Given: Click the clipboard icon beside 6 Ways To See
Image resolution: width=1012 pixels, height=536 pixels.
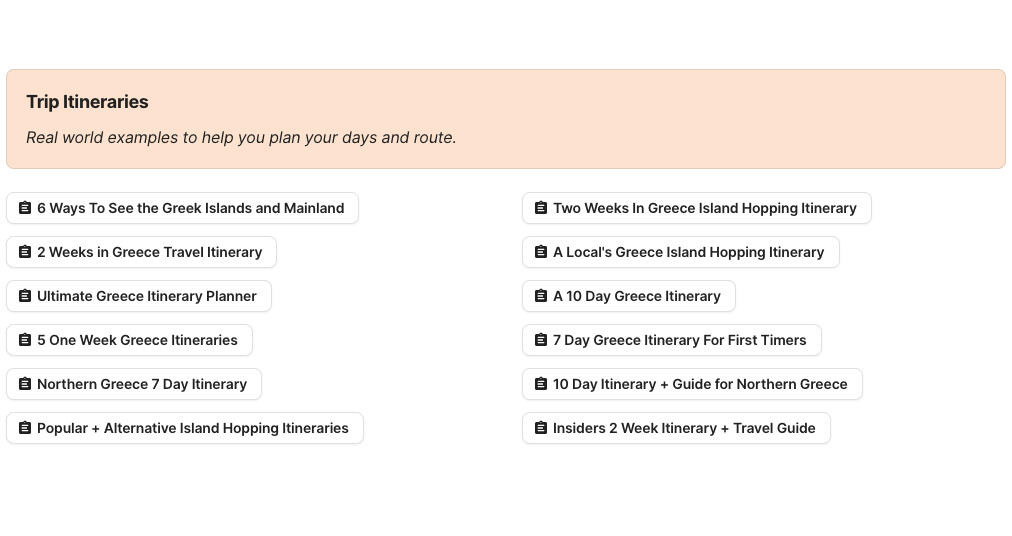Looking at the screenshot, I should [x=25, y=208].
